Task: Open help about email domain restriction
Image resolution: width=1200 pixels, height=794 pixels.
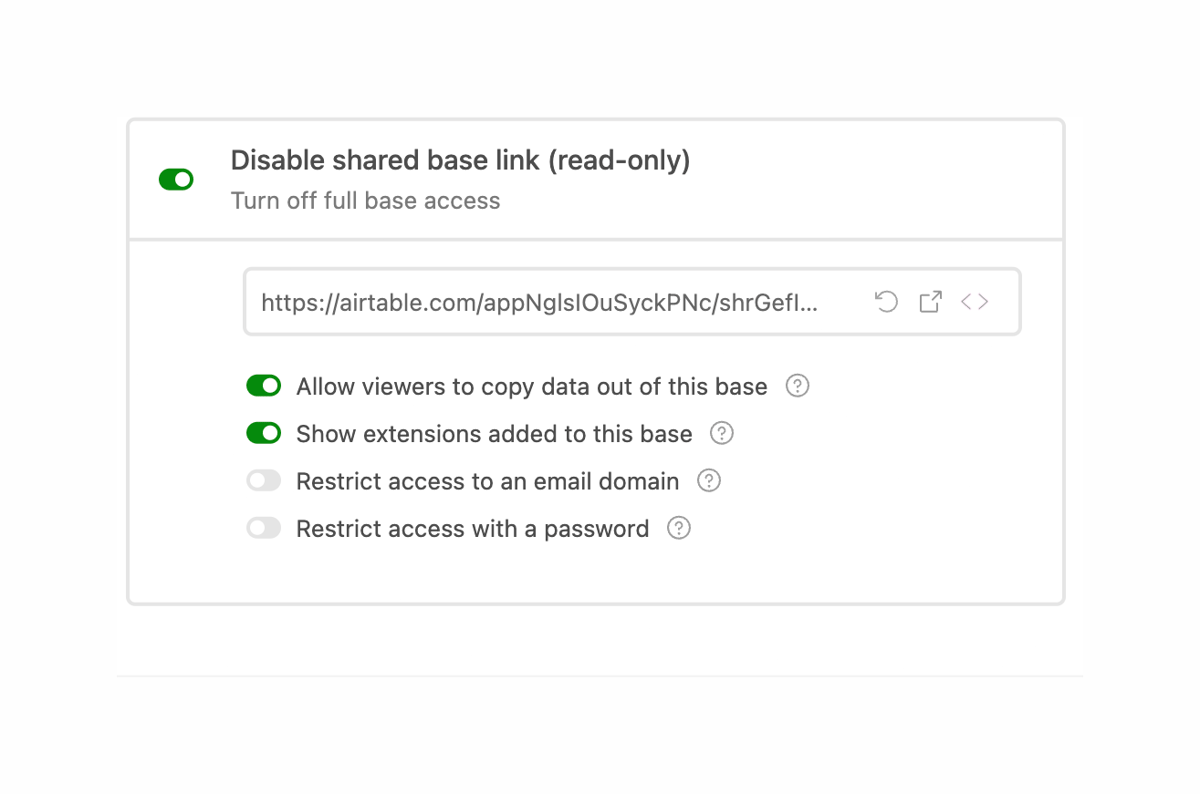Action: click(x=709, y=481)
